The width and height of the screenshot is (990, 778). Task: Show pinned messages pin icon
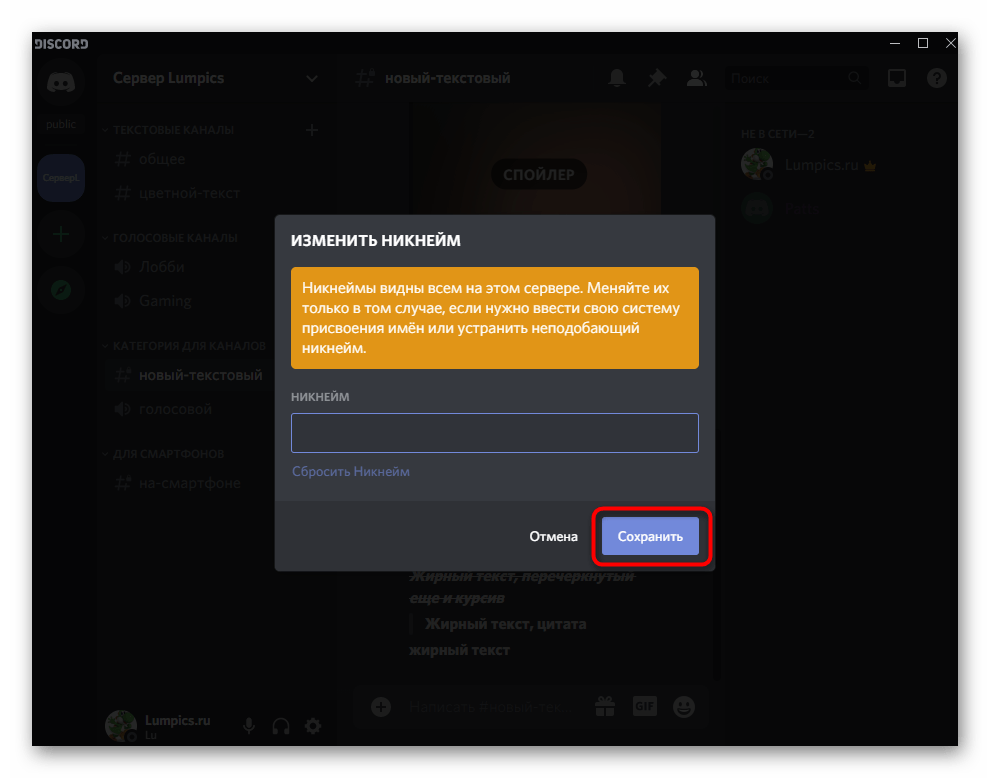(x=656, y=79)
